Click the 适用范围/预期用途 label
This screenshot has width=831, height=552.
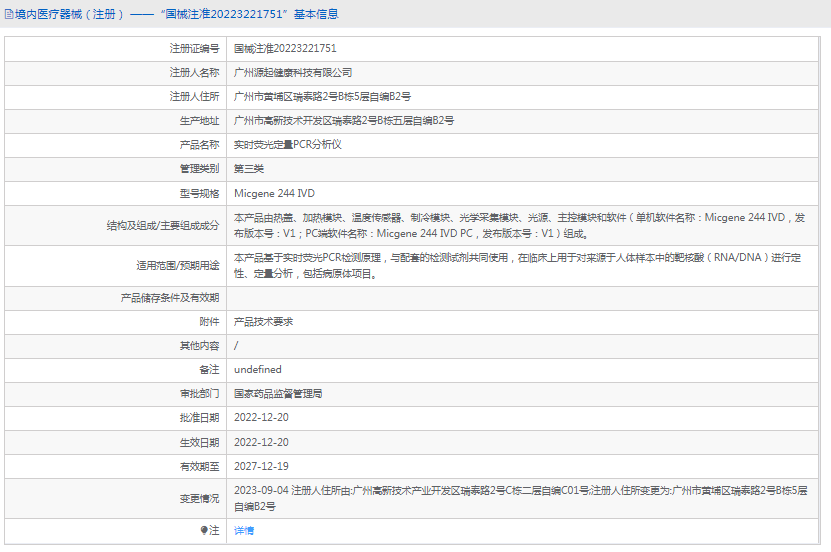pos(178,265)
